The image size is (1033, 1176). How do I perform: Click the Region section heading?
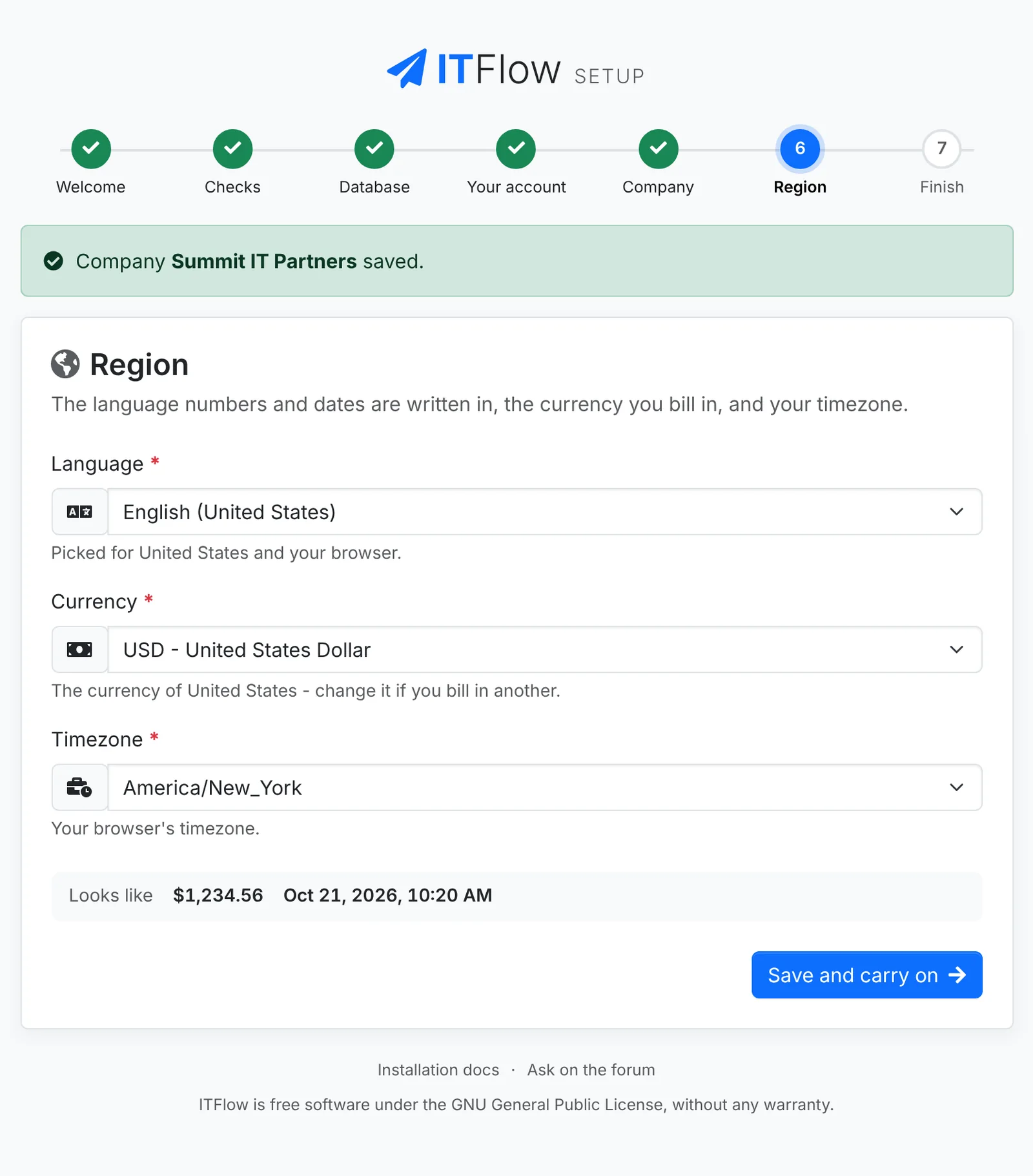(x=139, y=365)
